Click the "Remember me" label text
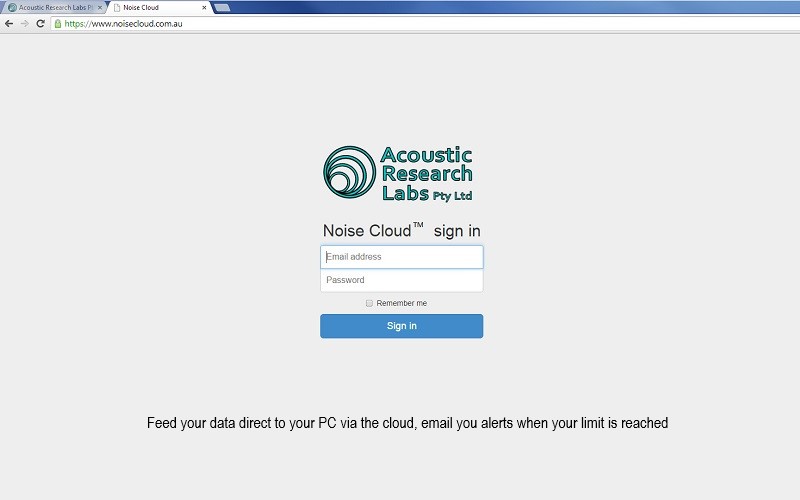The width and height of the screenshot is (800, 500). (401, 303)
